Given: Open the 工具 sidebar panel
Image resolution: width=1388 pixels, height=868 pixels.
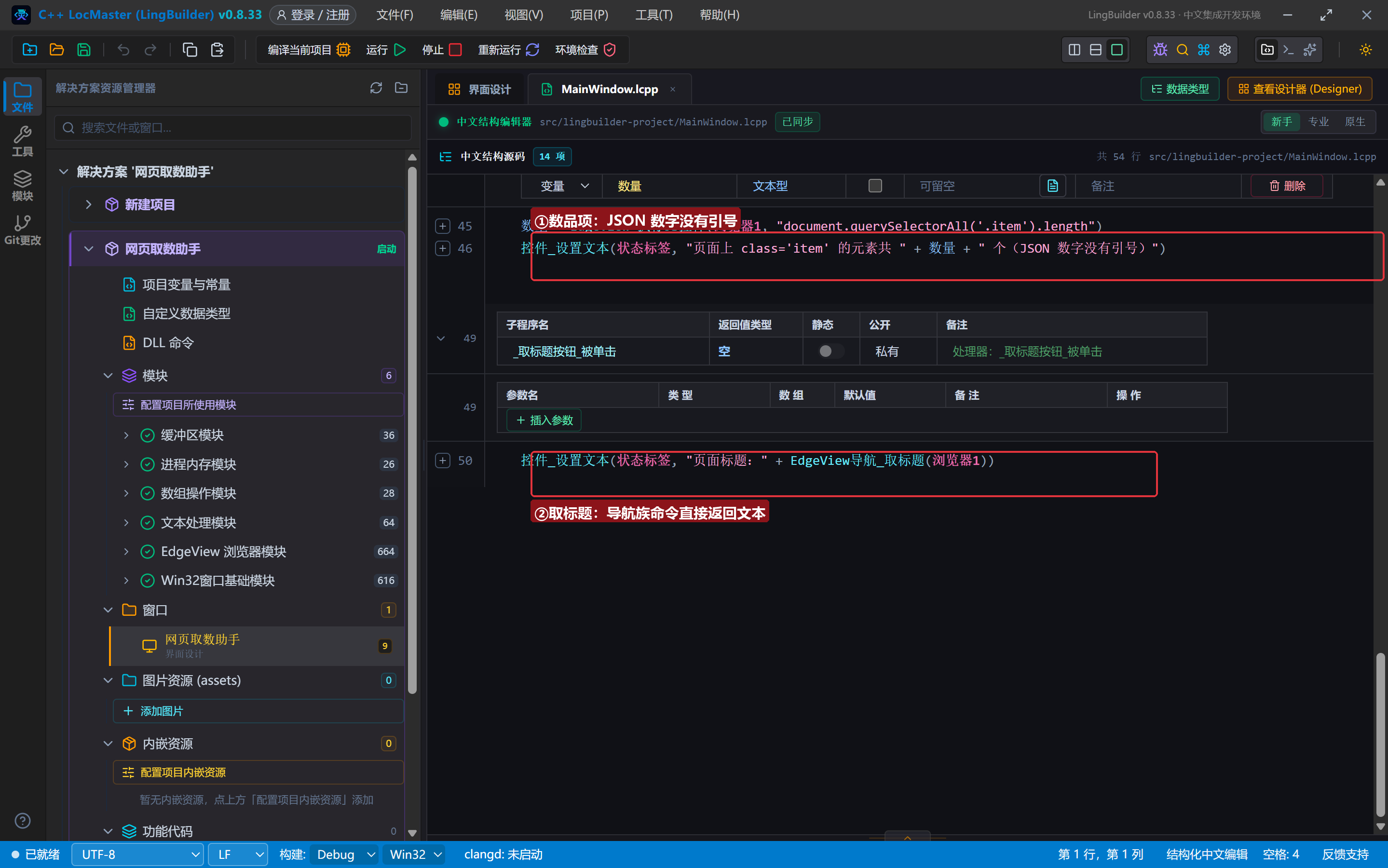Looking at the screenshot, I should (22, 141).
